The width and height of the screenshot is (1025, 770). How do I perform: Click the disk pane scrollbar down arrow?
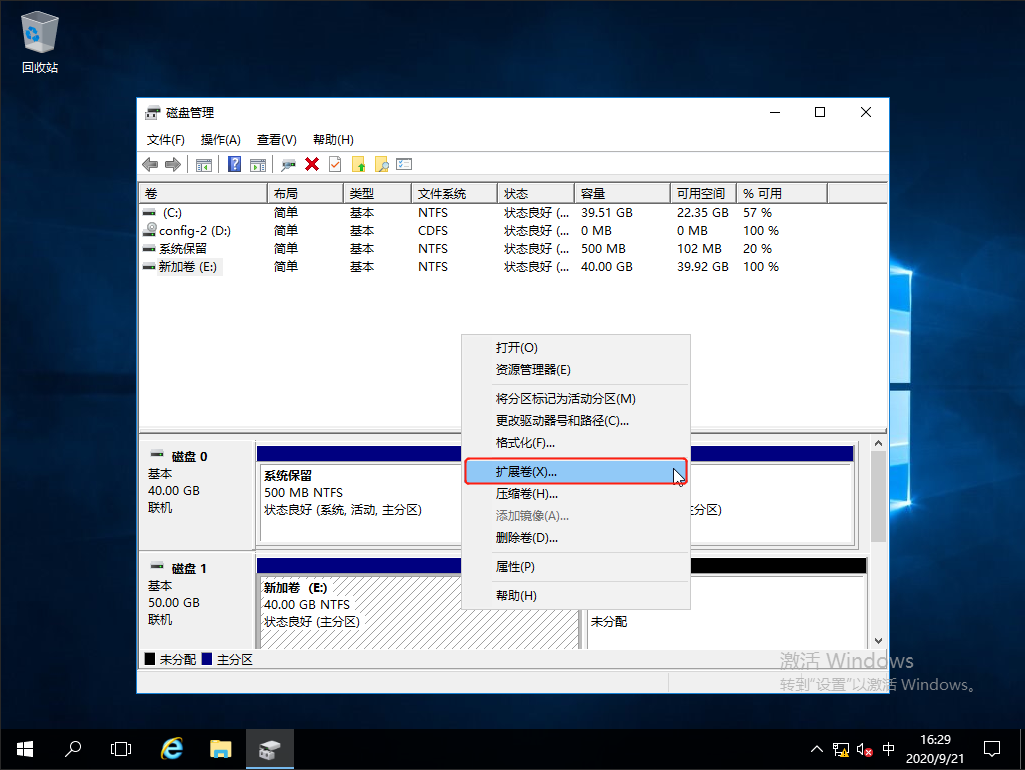point(879,640)
